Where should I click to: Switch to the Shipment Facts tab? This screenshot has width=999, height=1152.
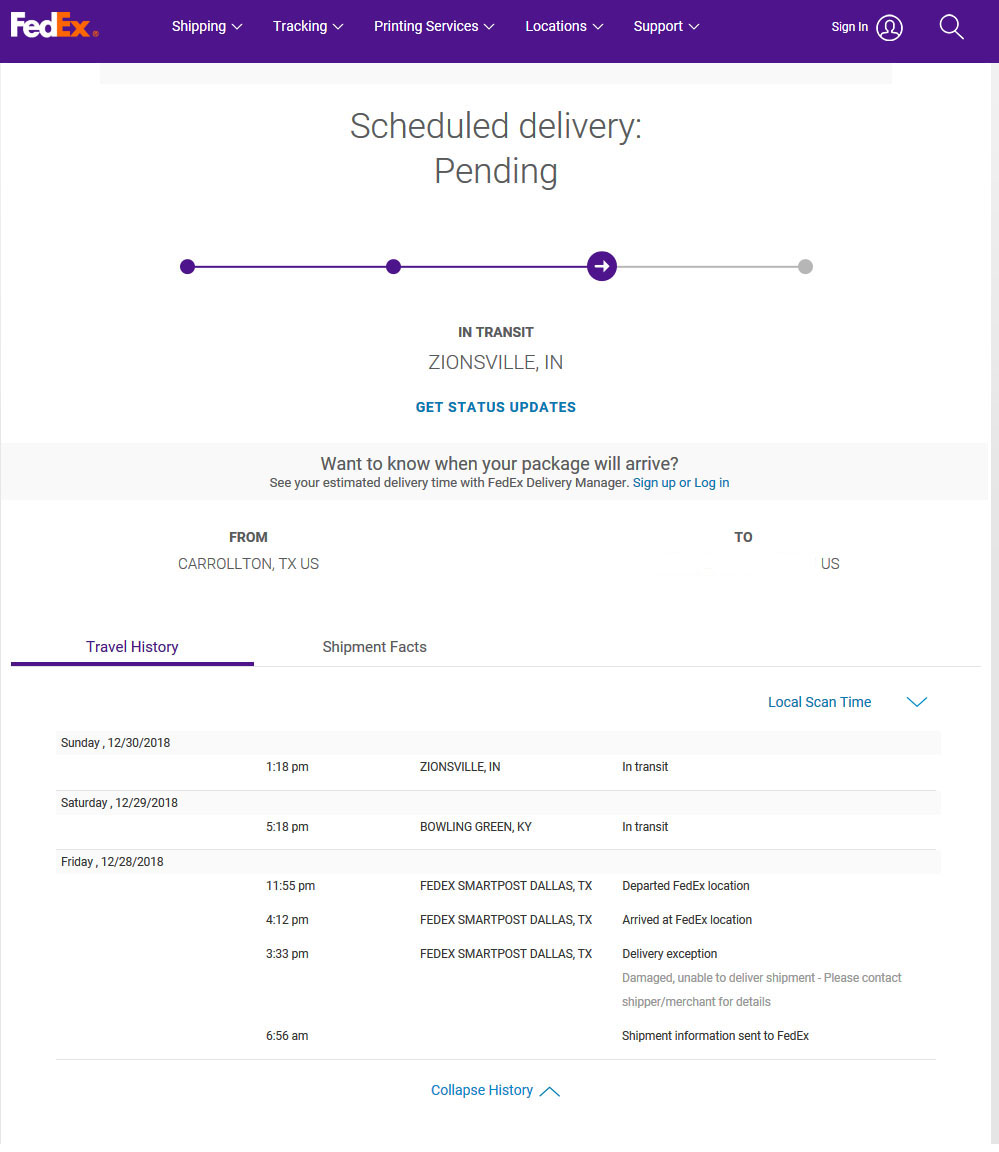coord(374,647)
